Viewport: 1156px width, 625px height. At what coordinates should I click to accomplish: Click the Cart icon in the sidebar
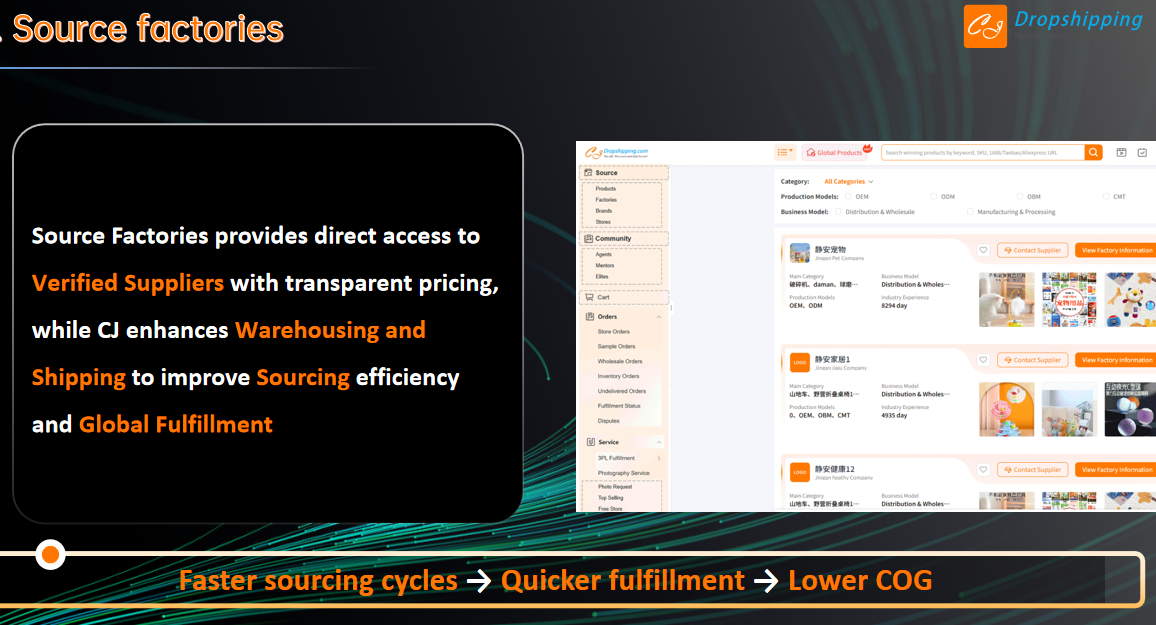(588, 297)
